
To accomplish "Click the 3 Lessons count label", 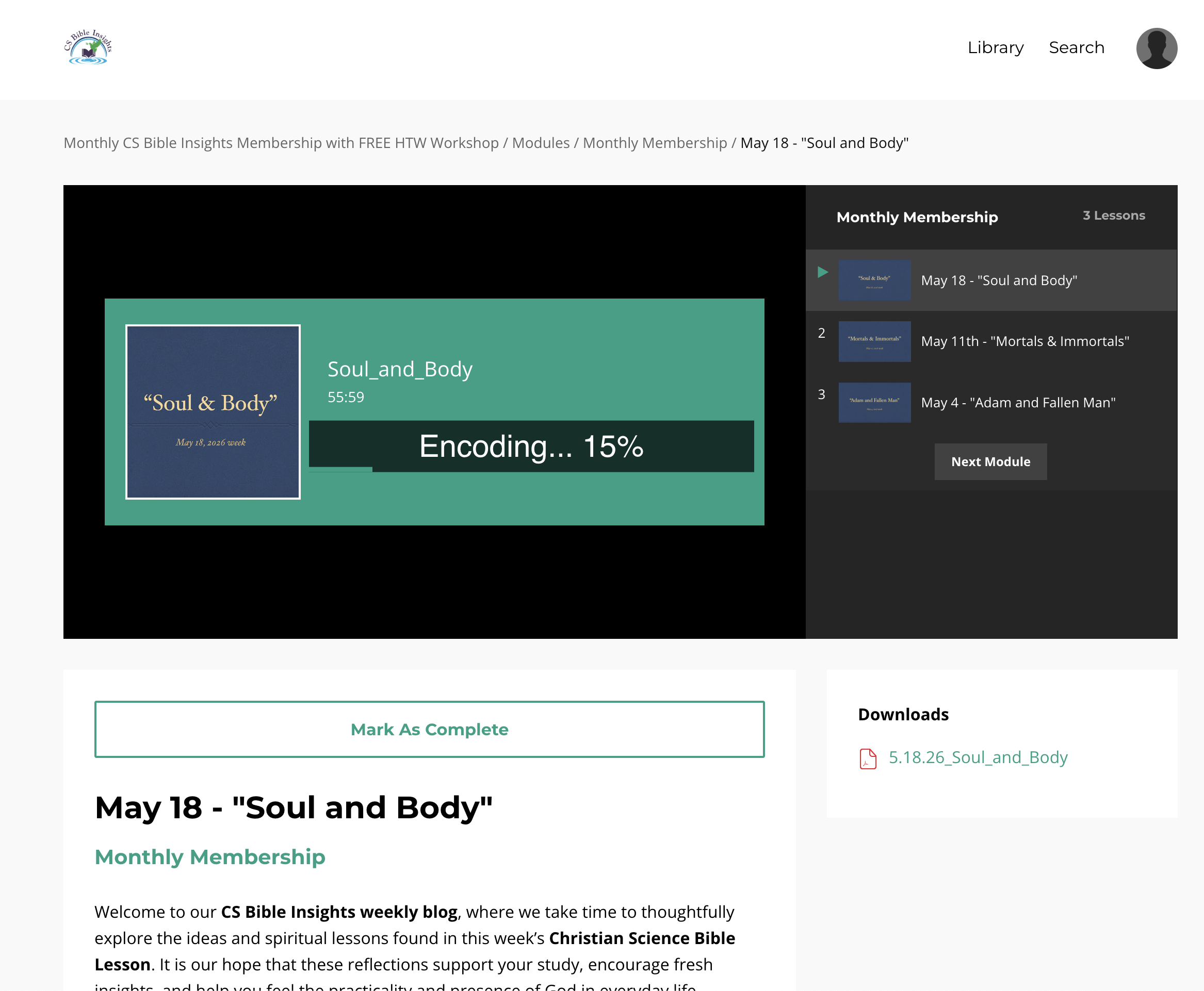I will [x=1114, y=215].
